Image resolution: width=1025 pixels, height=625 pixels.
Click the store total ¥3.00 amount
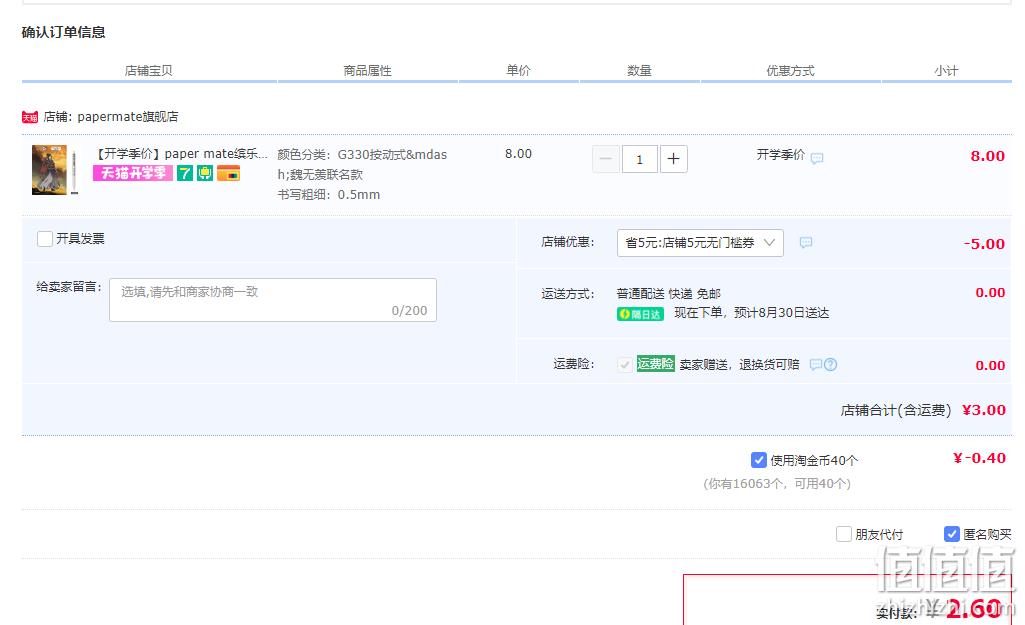(x=984, y=410)
